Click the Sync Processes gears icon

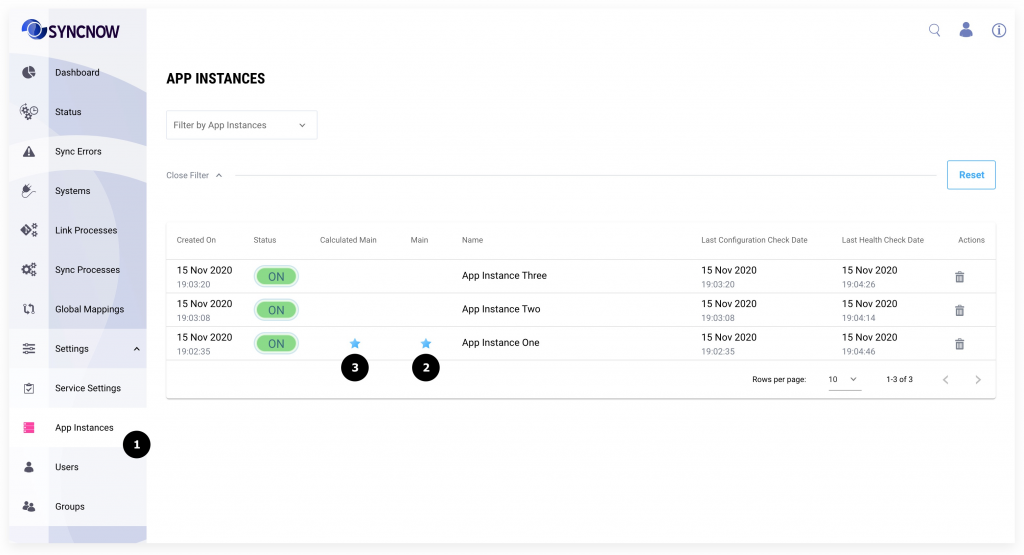[x=29, y=270]
